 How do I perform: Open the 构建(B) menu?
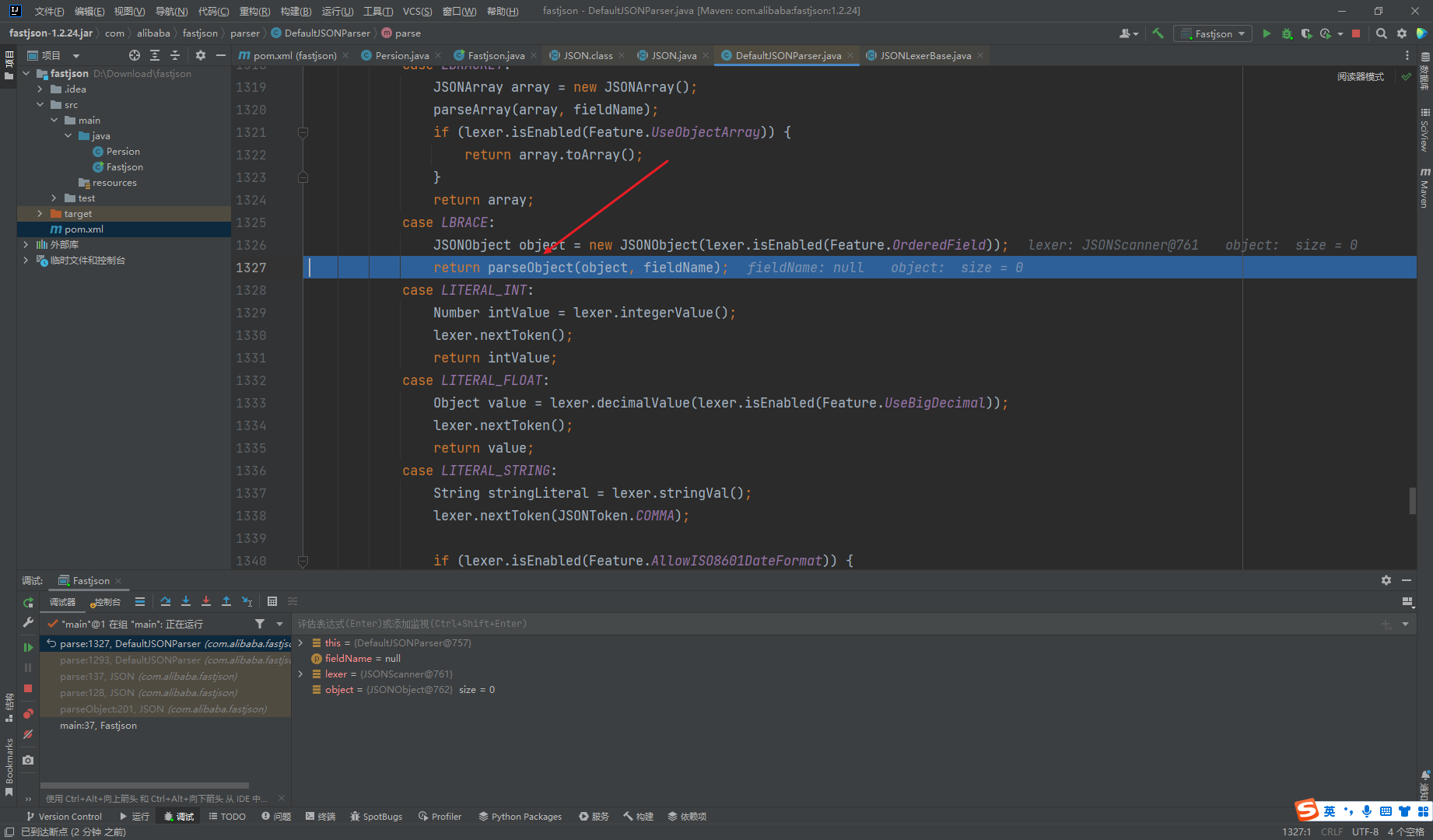(x=296, y=11)
